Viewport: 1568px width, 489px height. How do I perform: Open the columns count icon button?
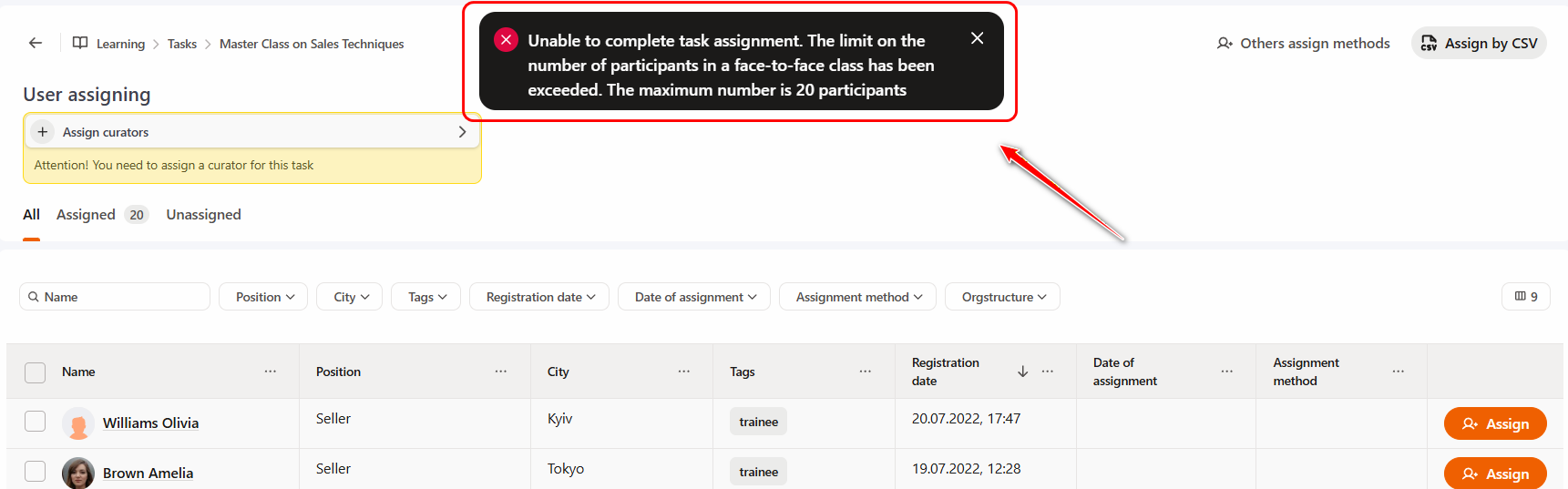click(x=1525, y=297)
